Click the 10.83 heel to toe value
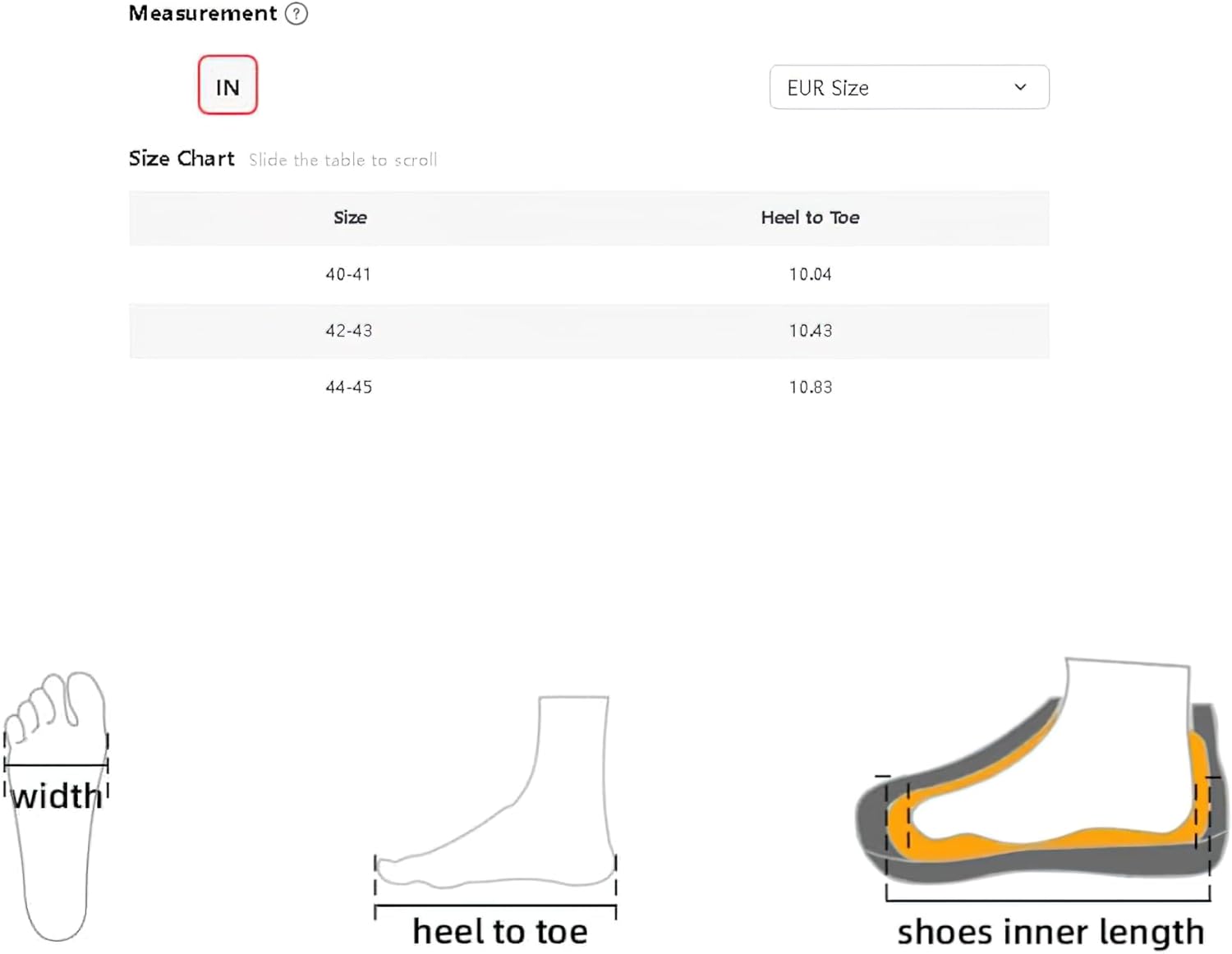Screen dimensions: 1232x954 (x=810, y=387)
